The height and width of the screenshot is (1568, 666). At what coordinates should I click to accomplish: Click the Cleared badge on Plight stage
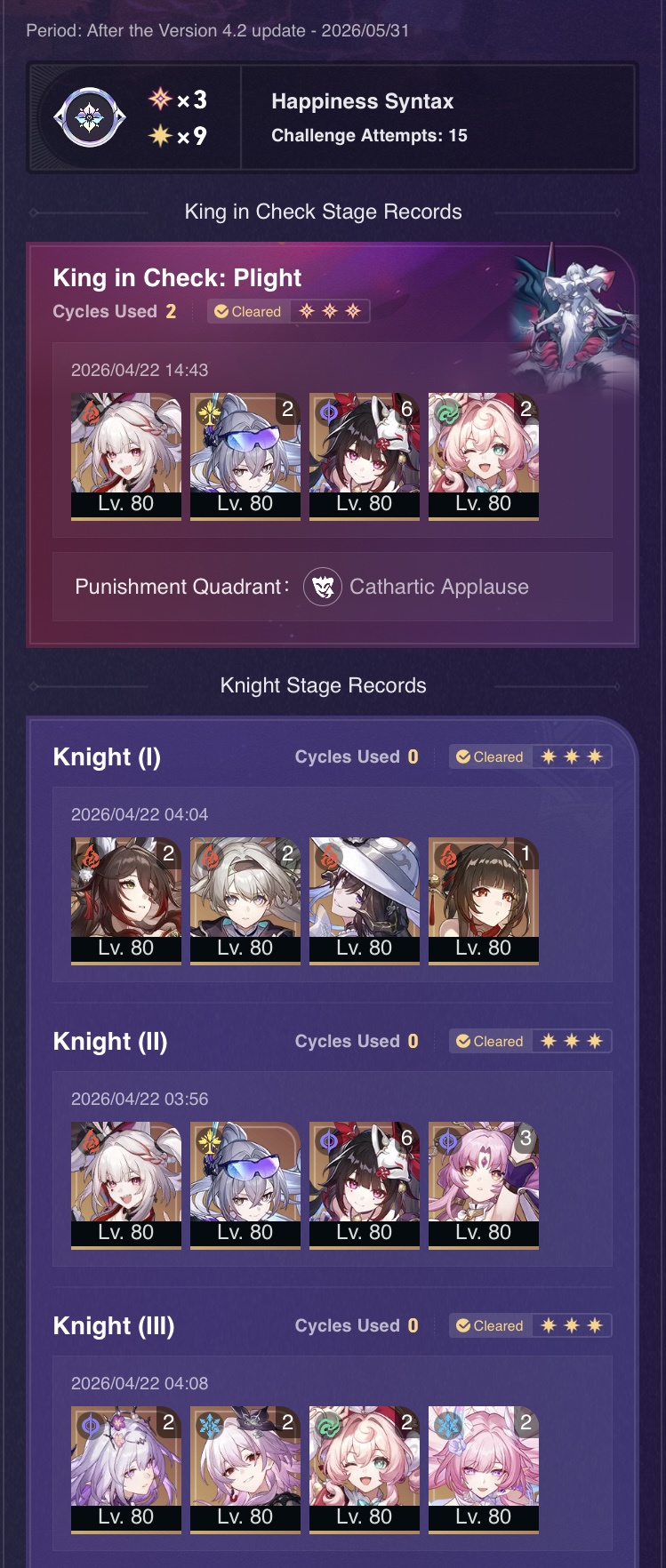pyautogui.click(x=248, y=311)
